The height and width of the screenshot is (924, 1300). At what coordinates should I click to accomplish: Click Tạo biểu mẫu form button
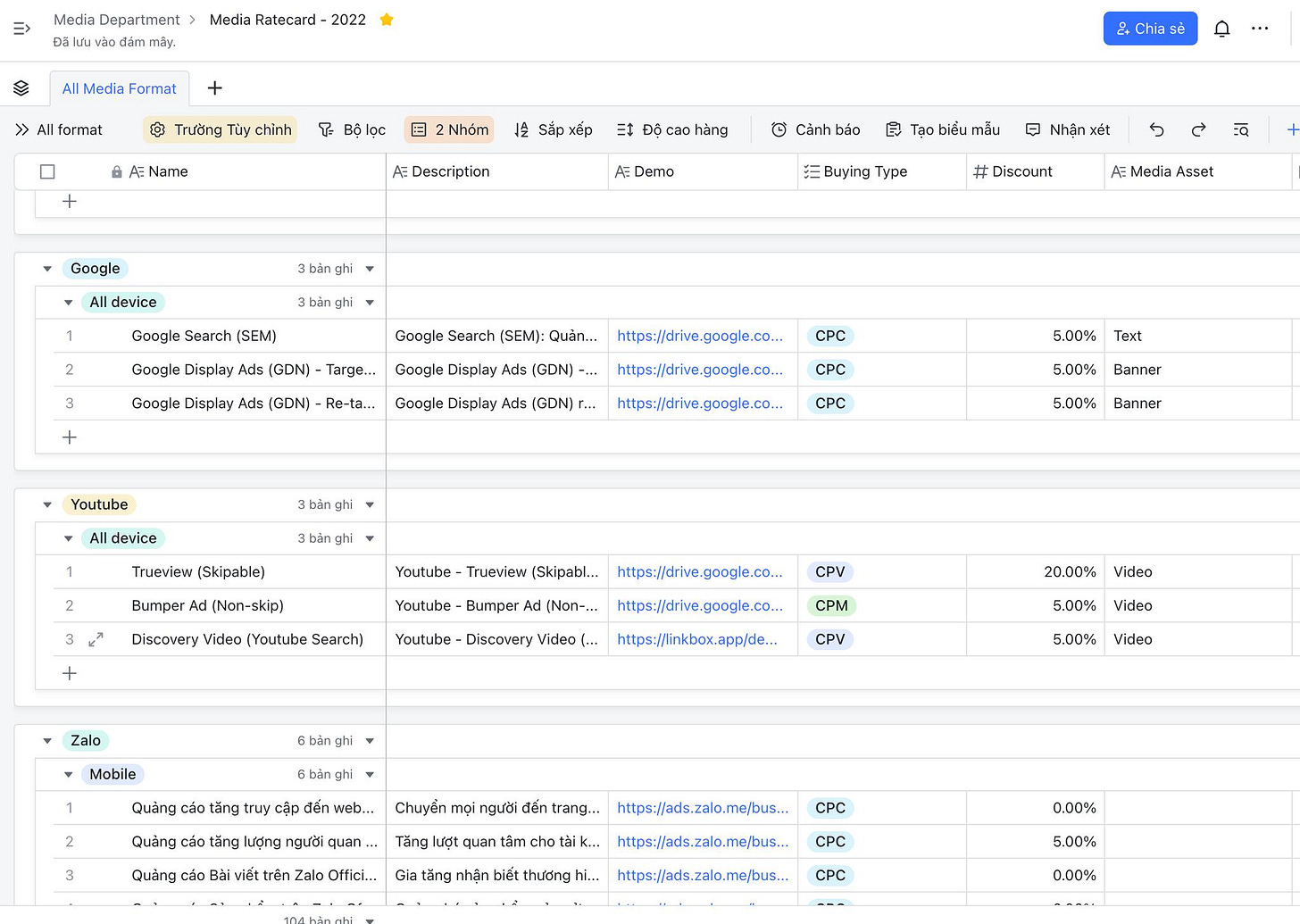click(x=942, y=129)
